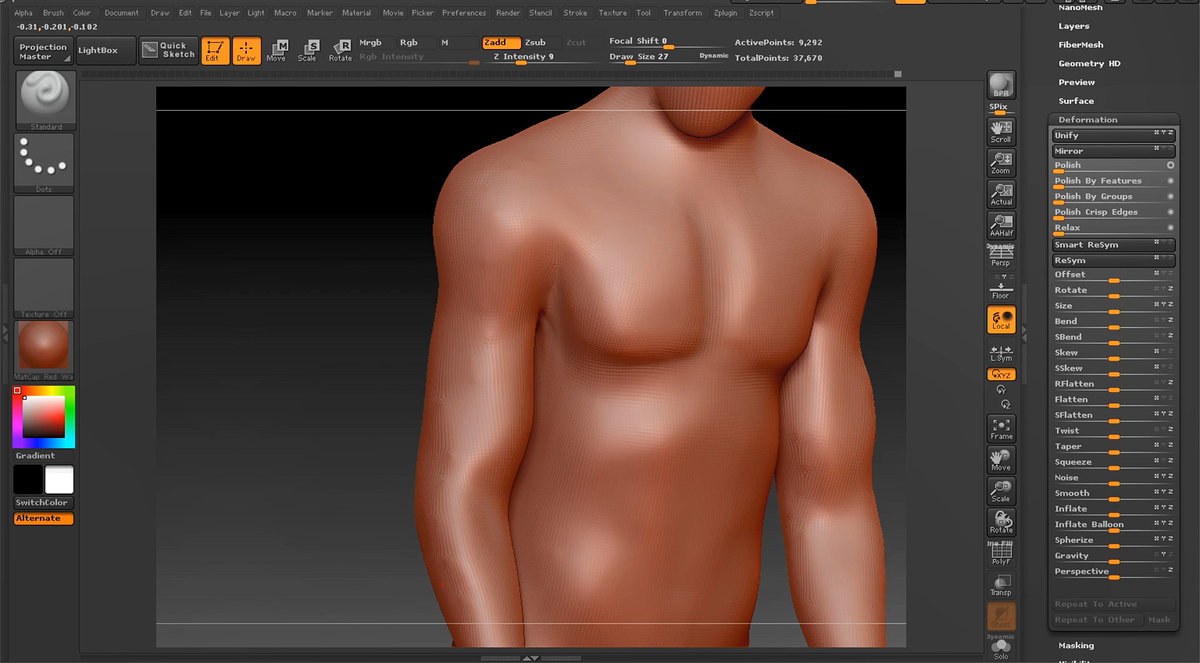The width and height of the screenshot is (1200, 663).
Task: Enable Rgb paint mode
Action: coord(408,43)
